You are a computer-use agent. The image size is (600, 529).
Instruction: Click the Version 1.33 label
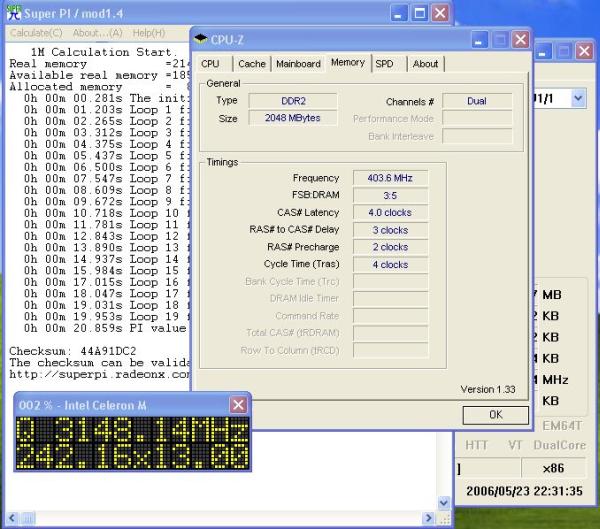(488, 389)
